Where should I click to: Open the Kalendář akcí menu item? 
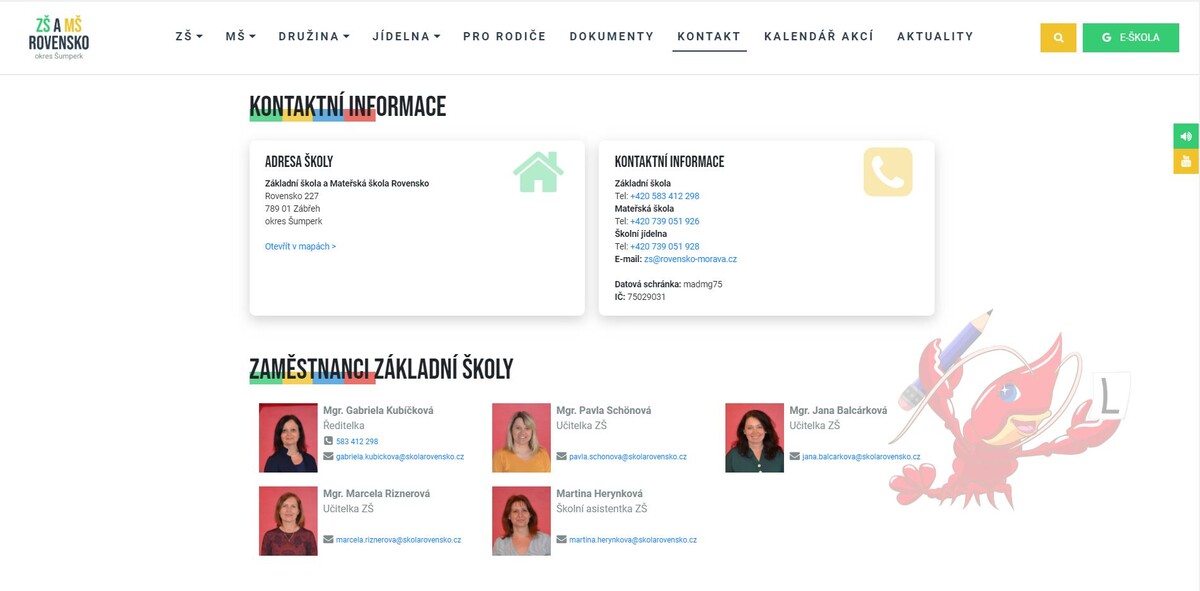pos(818,37)
